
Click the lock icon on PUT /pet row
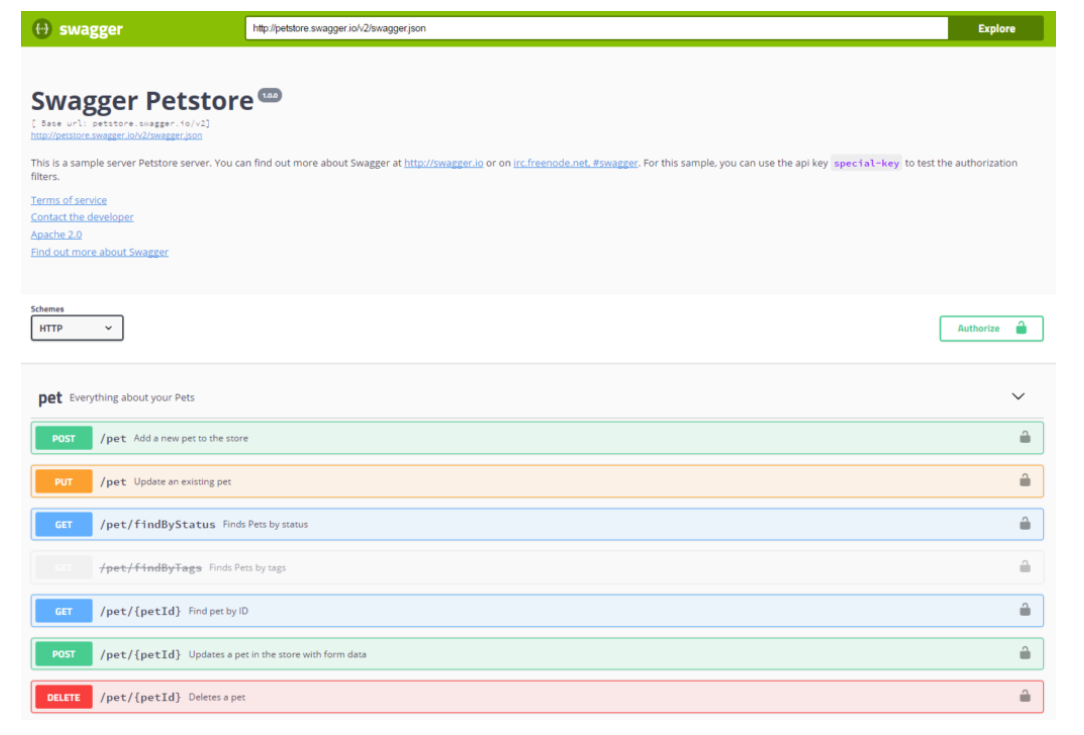click(x=1025, y=480)
